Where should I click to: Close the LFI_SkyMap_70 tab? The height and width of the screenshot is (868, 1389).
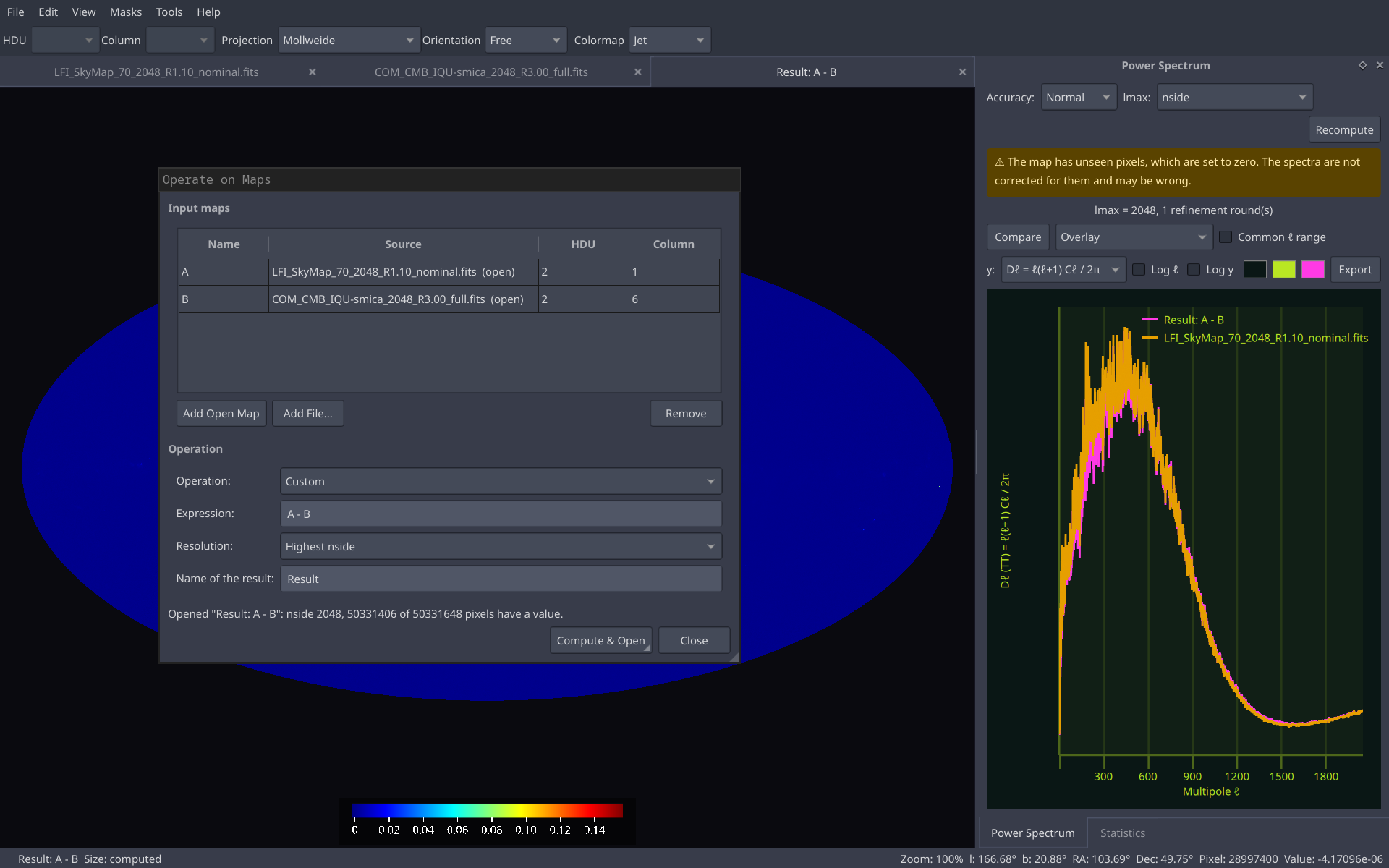pyautogui.click(x=313, y=72)
